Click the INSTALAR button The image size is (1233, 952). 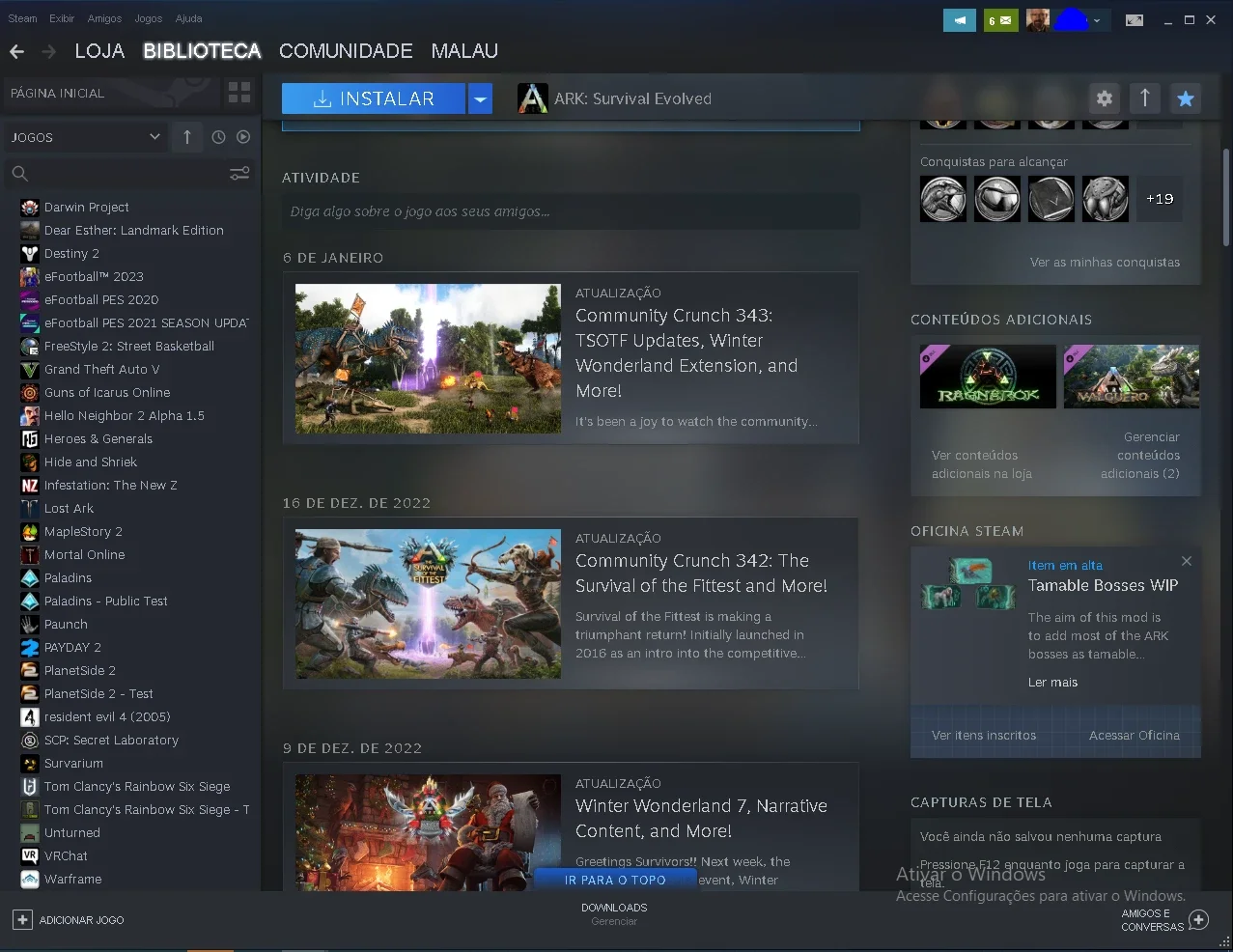(x=374, y=98)
